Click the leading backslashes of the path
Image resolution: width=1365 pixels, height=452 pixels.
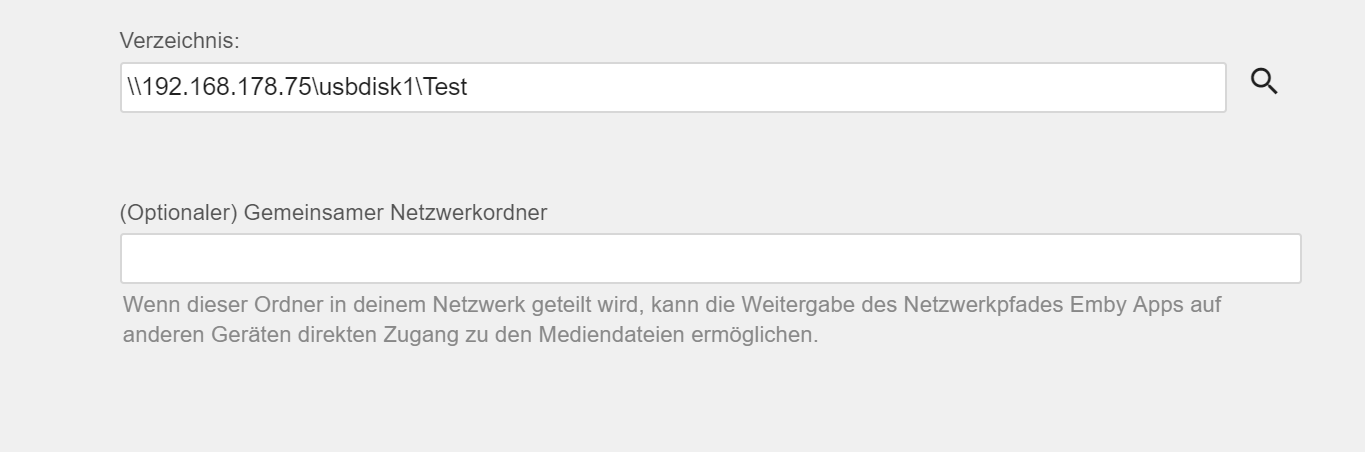(134, 87)
